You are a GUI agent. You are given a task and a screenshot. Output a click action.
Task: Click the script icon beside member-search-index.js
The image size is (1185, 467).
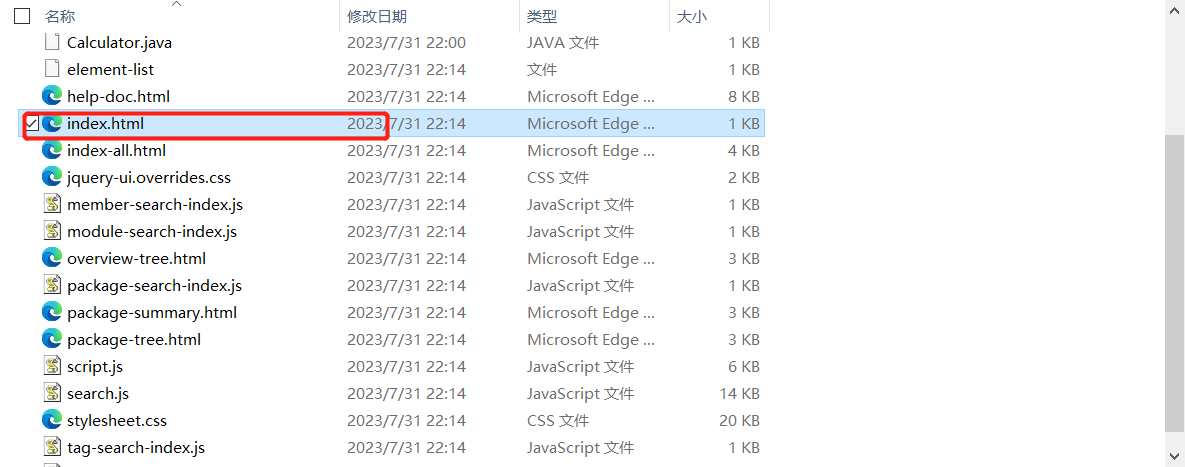tap(51, 204)
